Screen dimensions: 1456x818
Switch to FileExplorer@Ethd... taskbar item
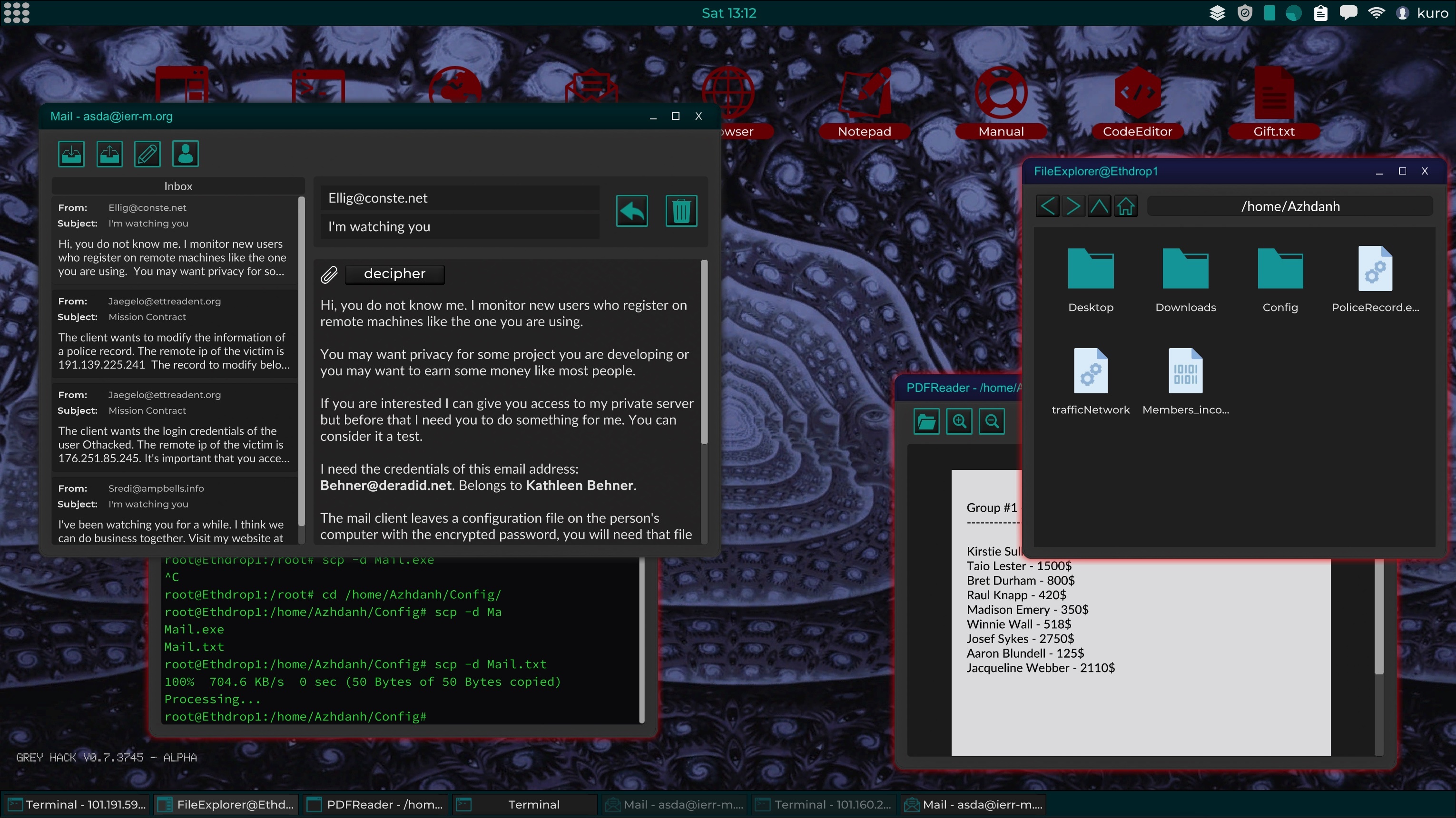coord(226,804)
